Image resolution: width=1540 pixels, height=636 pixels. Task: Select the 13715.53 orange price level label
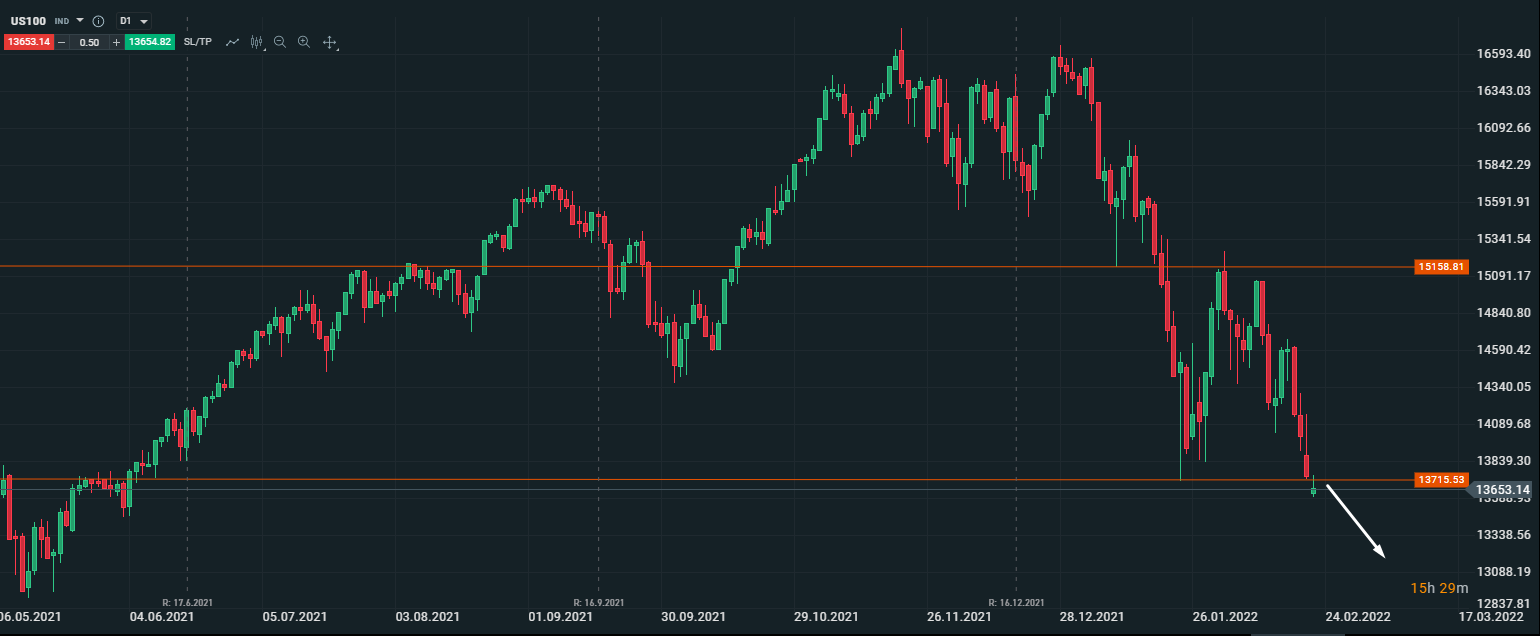point(1441,480)
